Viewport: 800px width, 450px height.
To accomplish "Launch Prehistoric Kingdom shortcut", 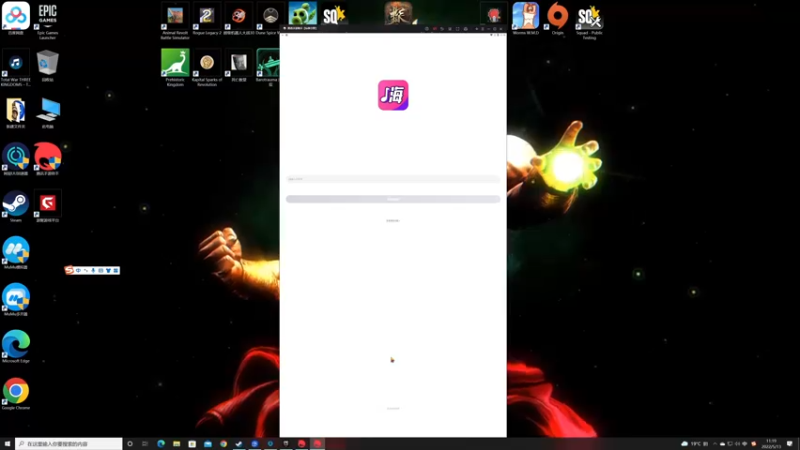I will pyautogui.click(x=175, y=65).
